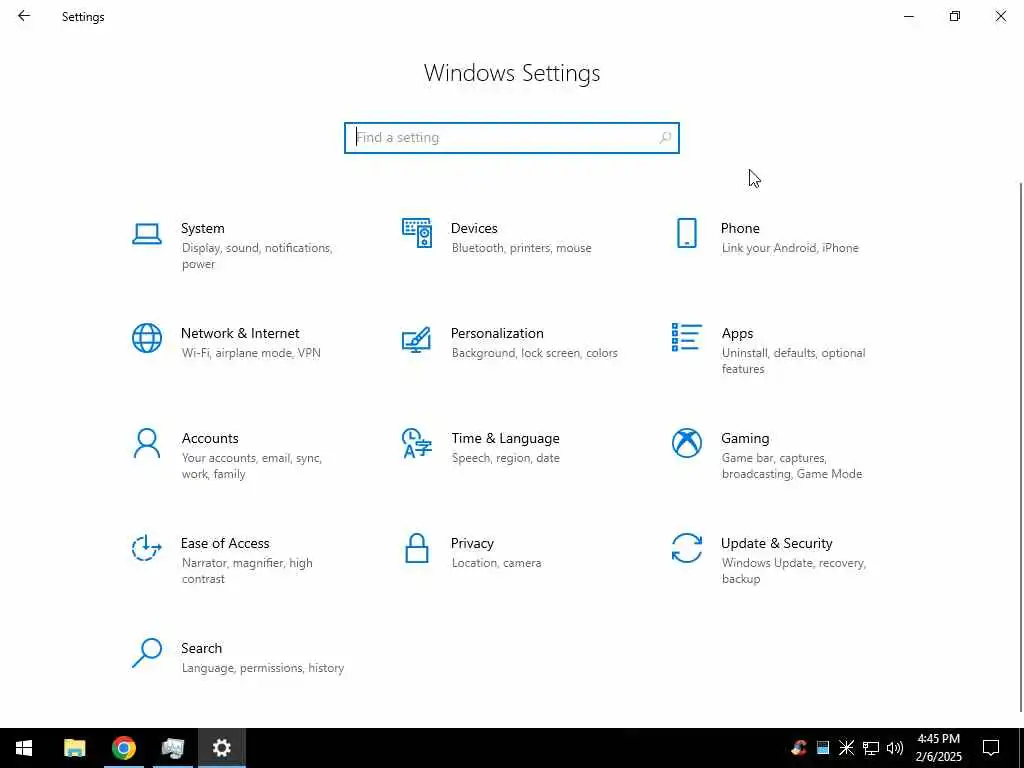The width and height of the screenshot is (1024, 768).
Task: Click the asterisk-shaped tray icon
Action: pyautogui.click(x=846, y=748)
